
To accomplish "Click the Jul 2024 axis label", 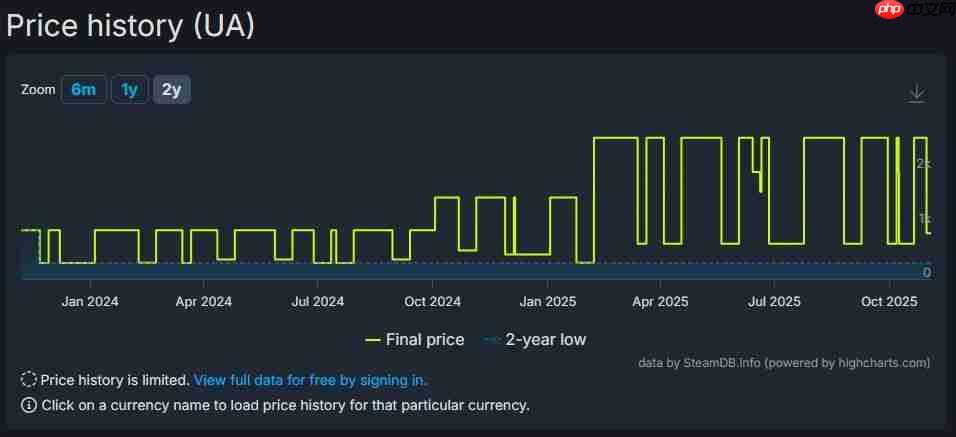I will 318,301.
